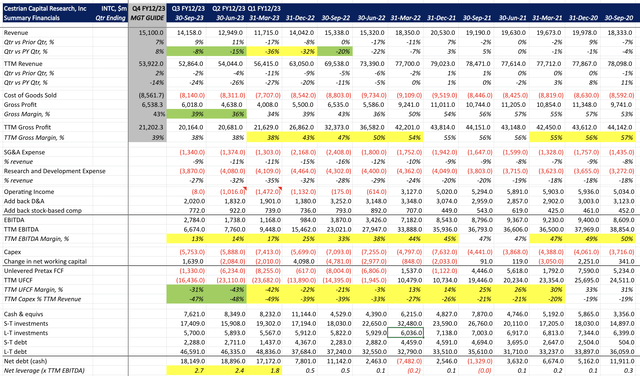The height and width of the screenshot is (376, 640).
Task: Select the Summary Financials header cell
Action: pos(31,18)
